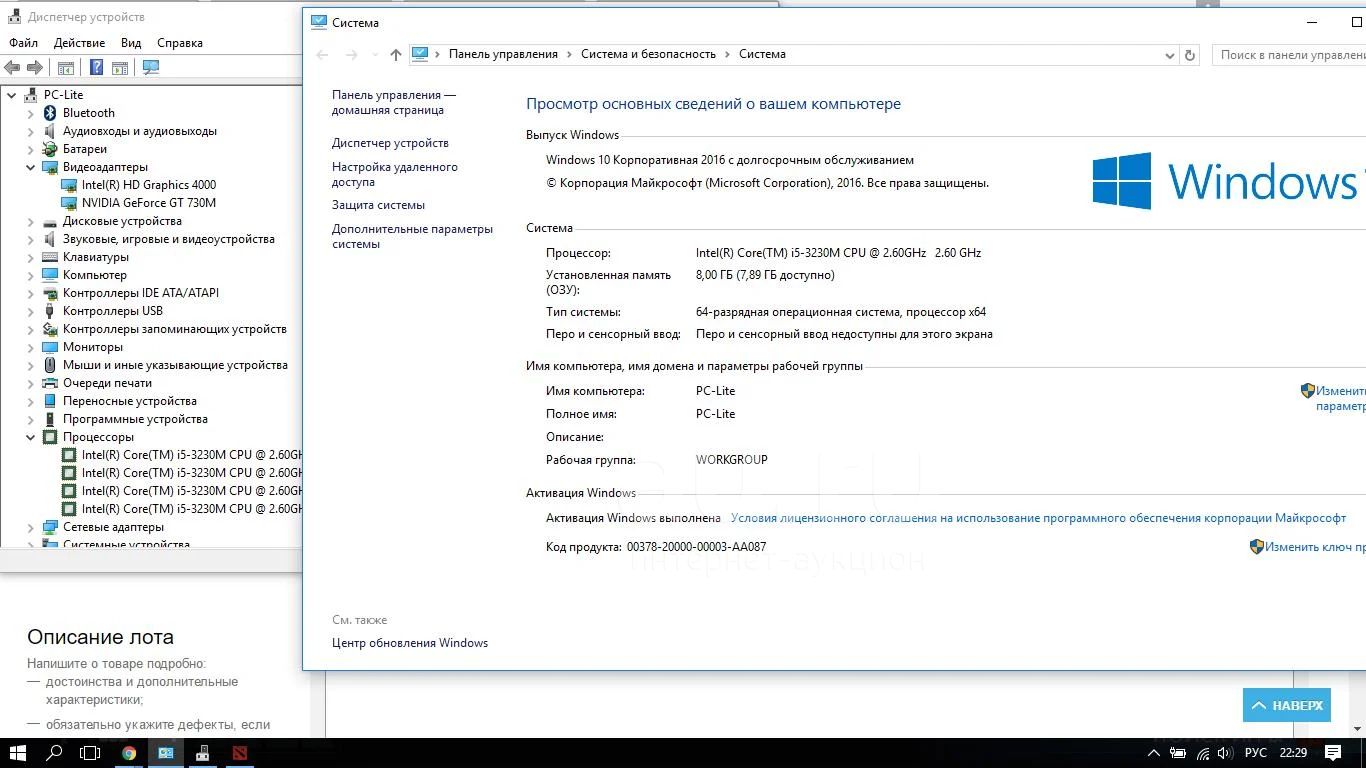Open Защита системы link
The height and width of the screenshot is (768, 1366).
[378, 205]
